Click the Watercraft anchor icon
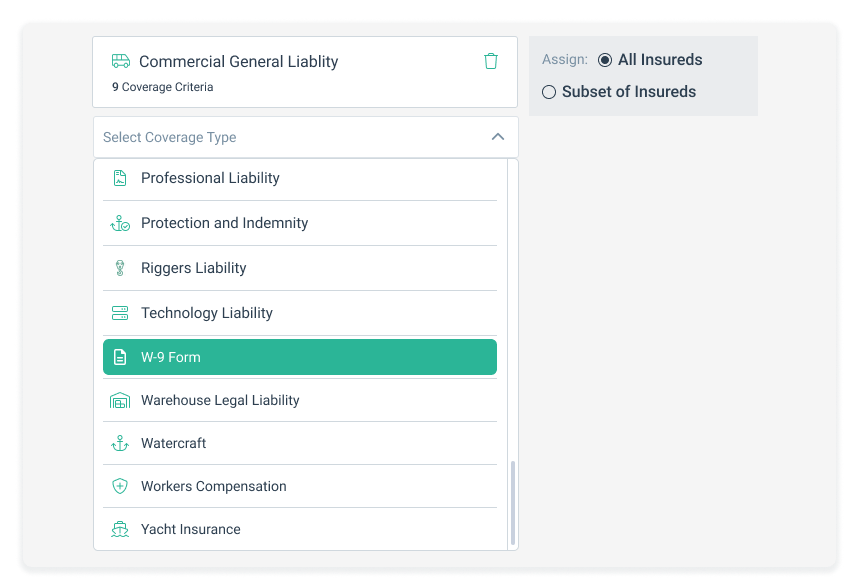 (x=120, y=443)
